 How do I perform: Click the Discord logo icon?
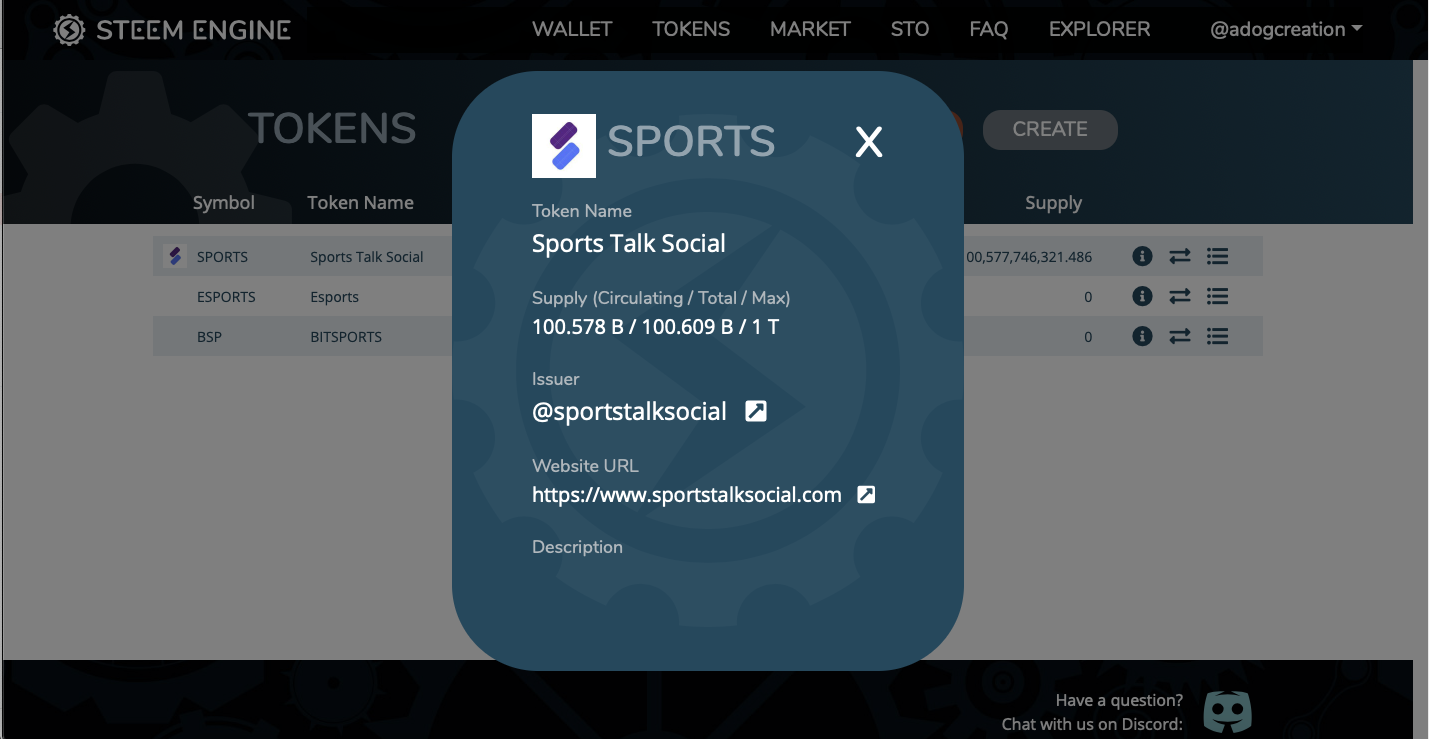(1227, 712)
